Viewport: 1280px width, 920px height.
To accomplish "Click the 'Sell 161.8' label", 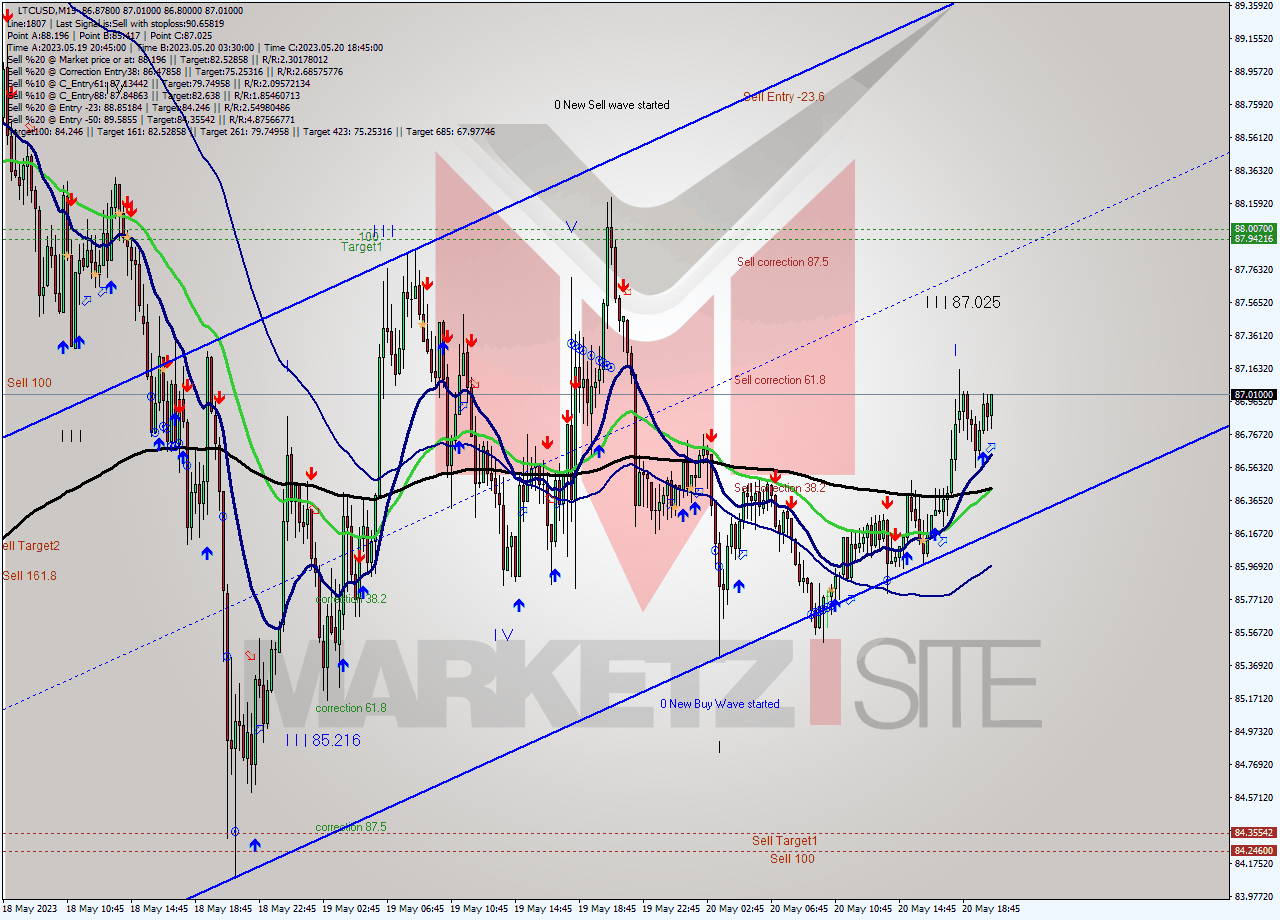I will coord(29,576).
